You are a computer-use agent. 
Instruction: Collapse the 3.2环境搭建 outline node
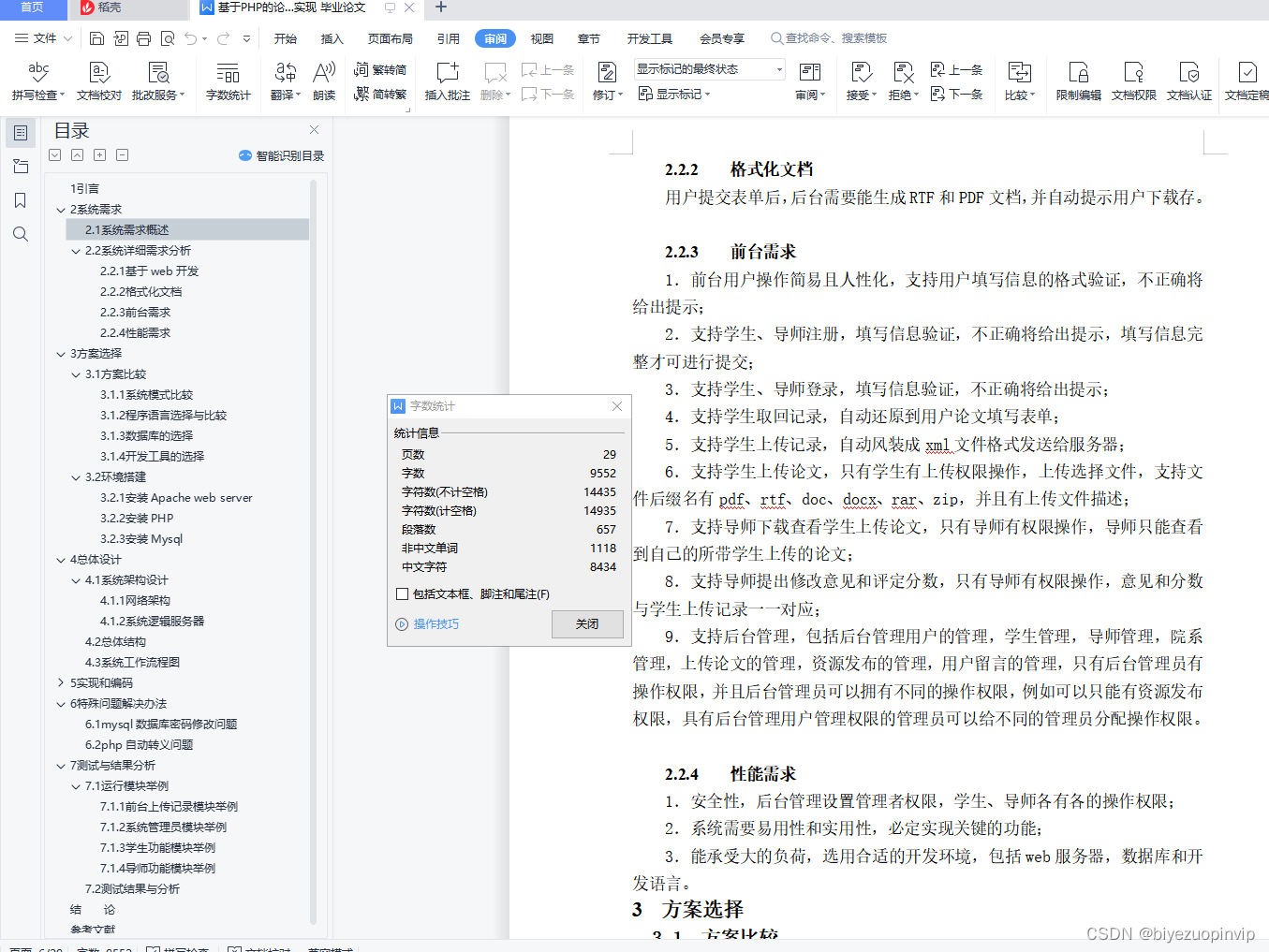[76, 477]
